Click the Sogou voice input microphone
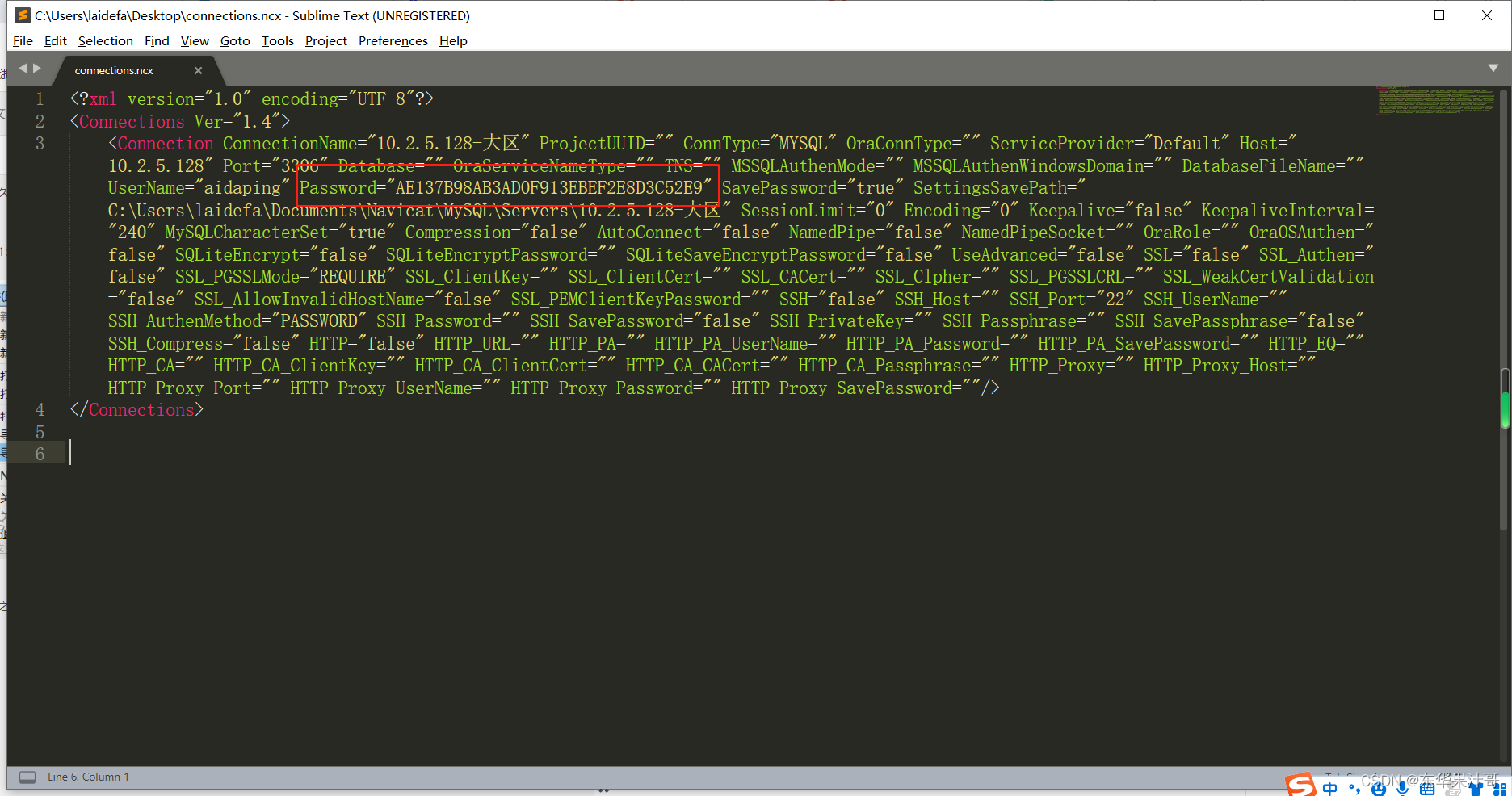Image resolution: width=1512 pixels, height=796 pixels. tap(1403, 788)
